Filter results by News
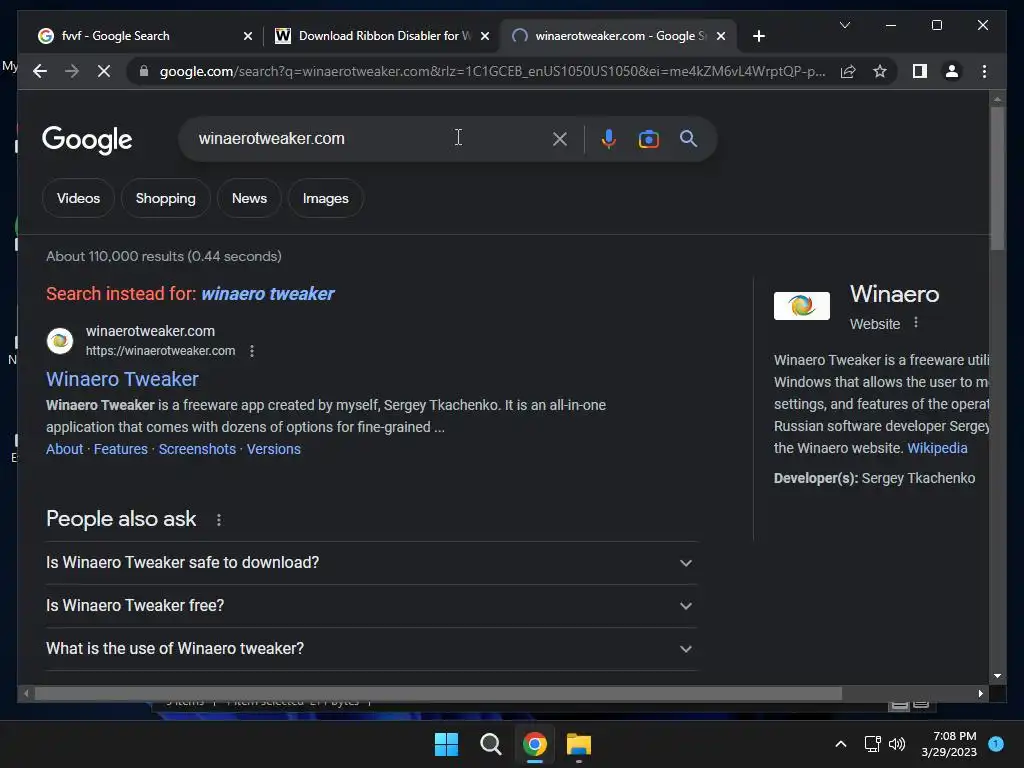Image resolution: width=1024 pixels, height=768 pixels. (x=249, y=198)
